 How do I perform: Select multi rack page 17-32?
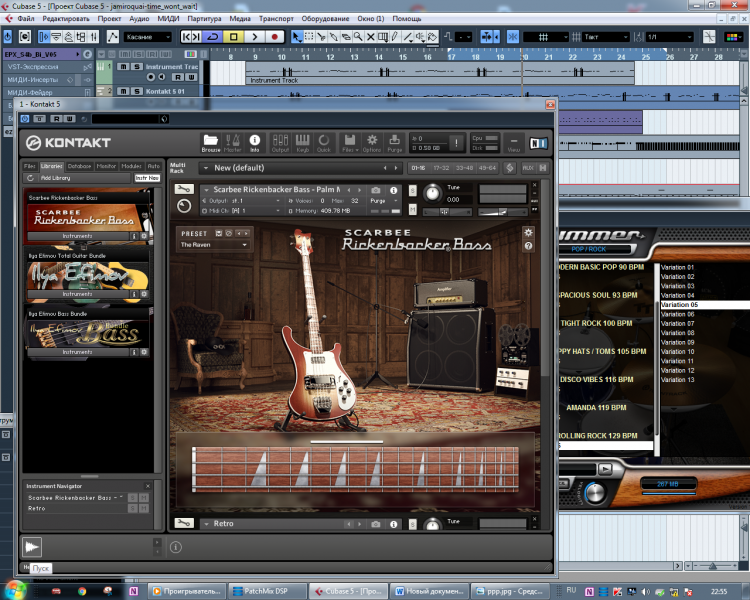[441, 168]
